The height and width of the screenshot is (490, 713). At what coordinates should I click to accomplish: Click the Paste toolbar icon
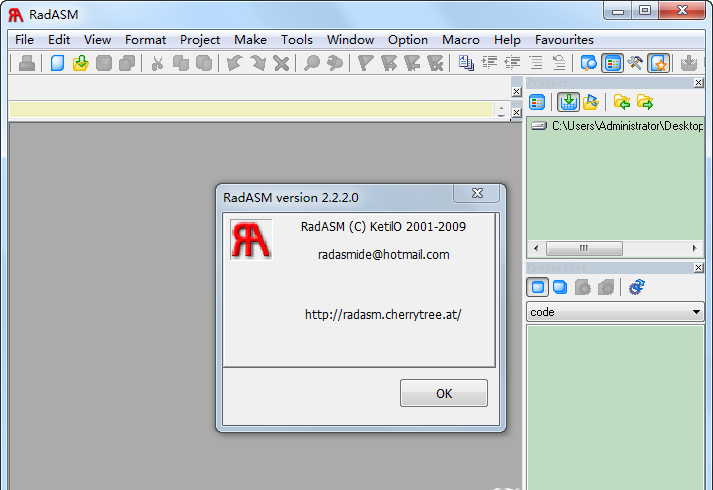point(204,63)
